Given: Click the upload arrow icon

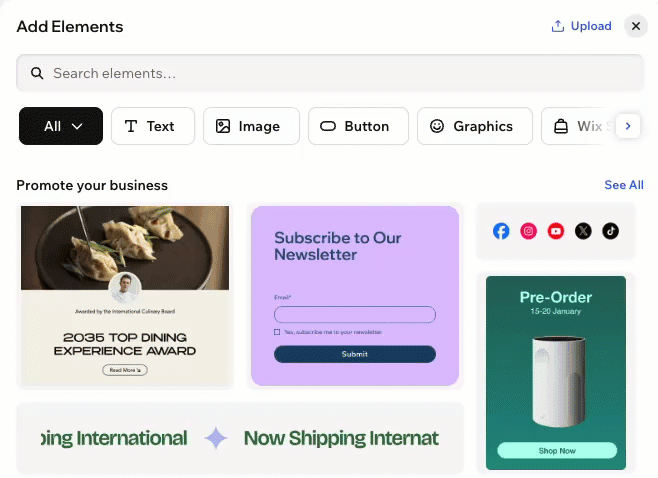Looking at the screenshot, I should (558, 27).
